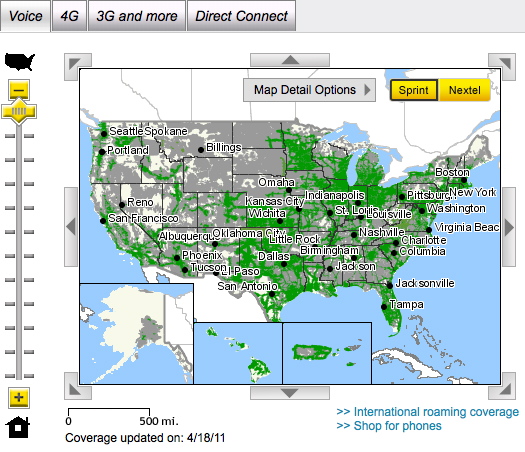The width and height of the screenshot is (525, 452).
Task: Pan the map left with side arrow
Action: tap(71, 227)
